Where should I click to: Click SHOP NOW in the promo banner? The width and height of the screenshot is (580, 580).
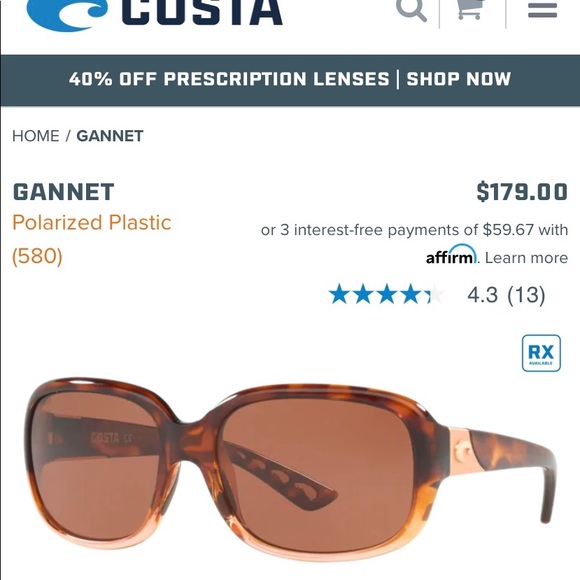coord(459,79)
